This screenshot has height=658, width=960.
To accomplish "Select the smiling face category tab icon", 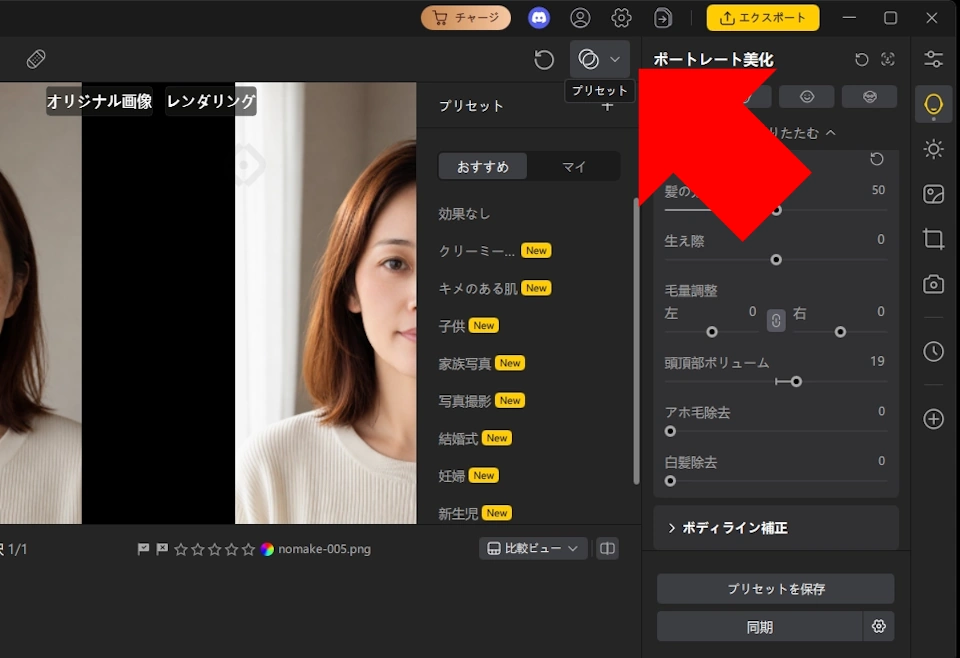I will (x=807, y=97).
